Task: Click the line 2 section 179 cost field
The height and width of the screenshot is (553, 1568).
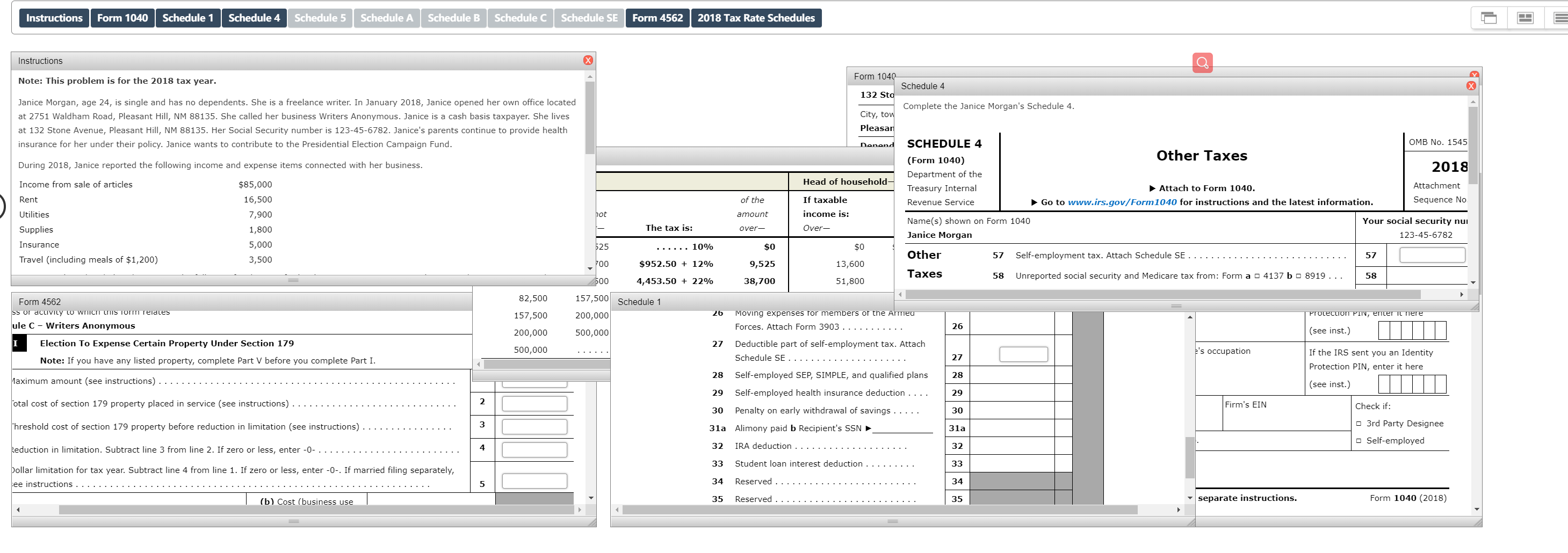Action: click(x=534, y=403)
